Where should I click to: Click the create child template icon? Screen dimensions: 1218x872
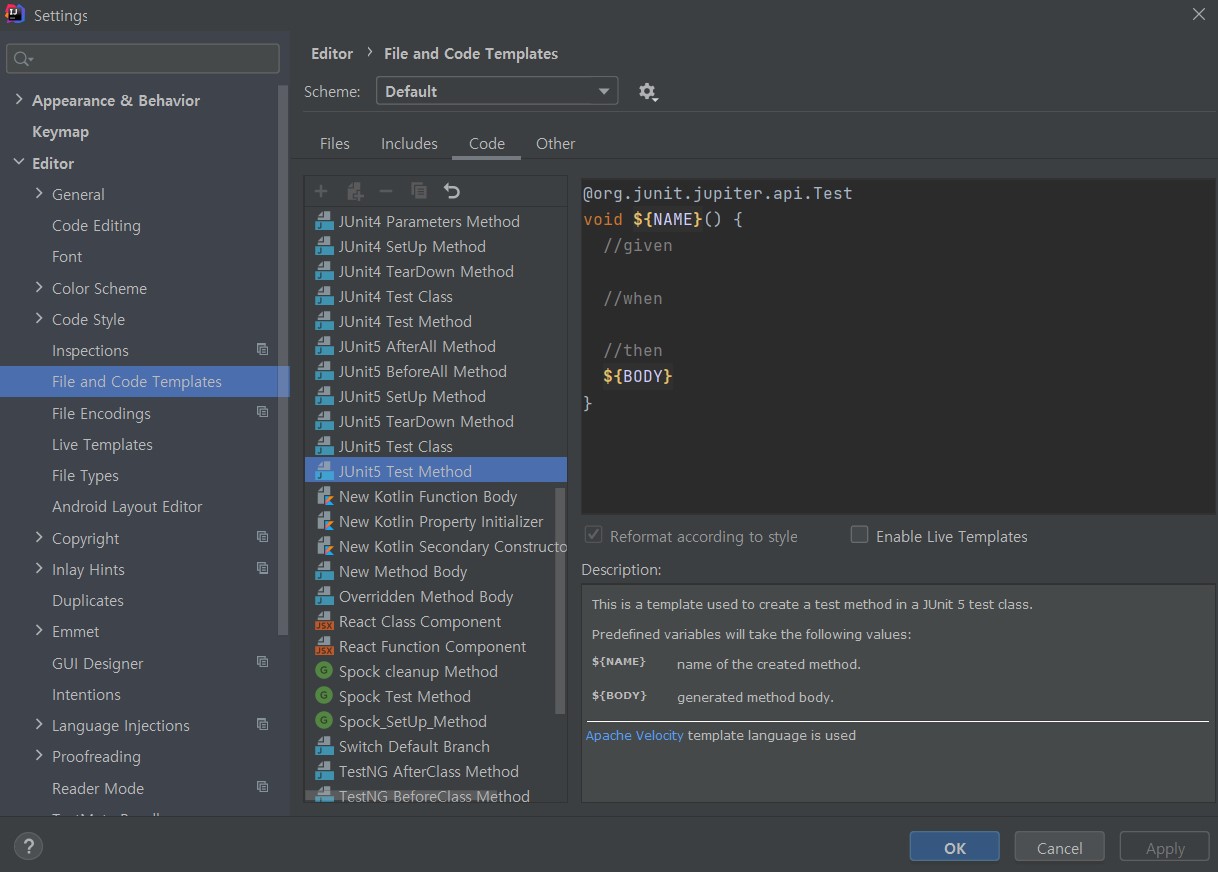point(354,191)
